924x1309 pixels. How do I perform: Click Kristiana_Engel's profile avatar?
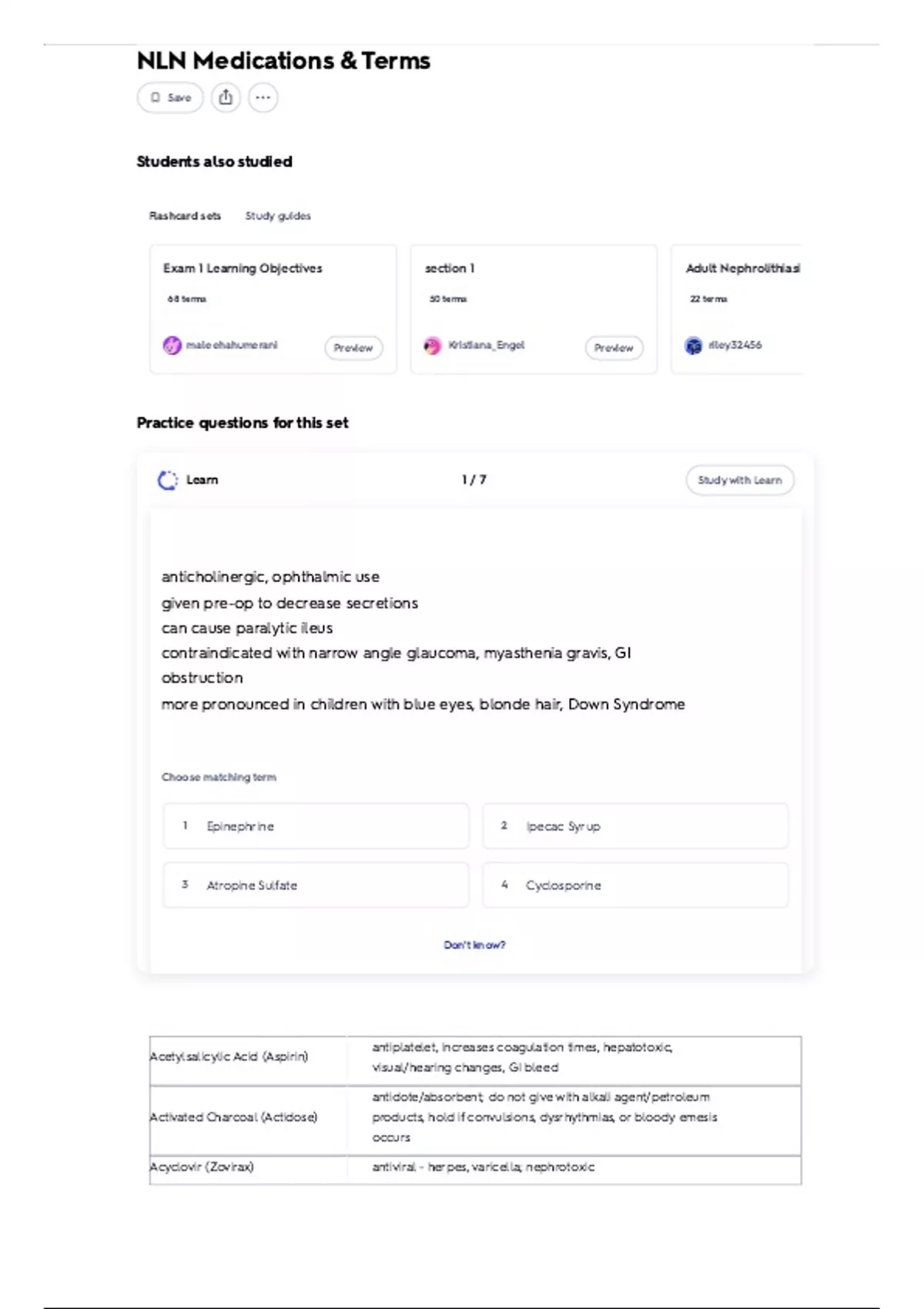pyautogui.click(x=433, y=346)
